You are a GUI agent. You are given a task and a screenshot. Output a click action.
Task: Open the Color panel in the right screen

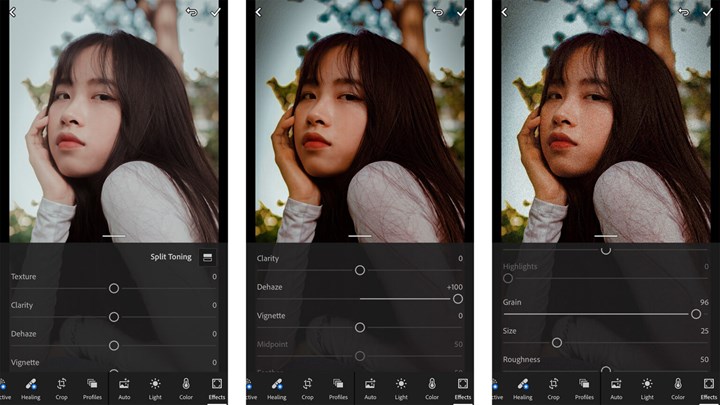[678, 388]
